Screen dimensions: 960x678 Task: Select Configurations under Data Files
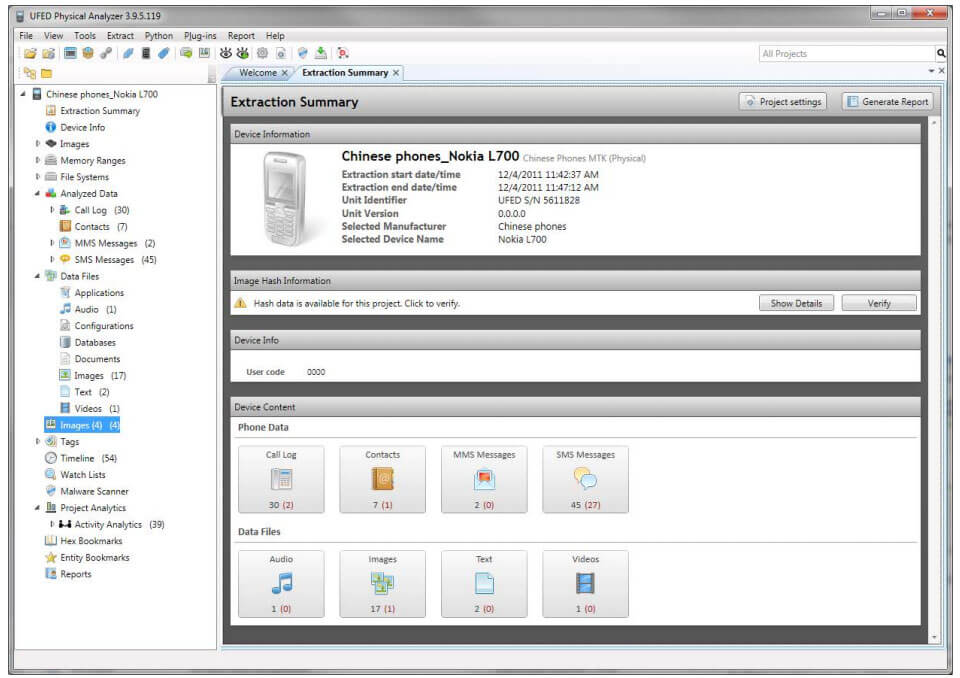[103, 326]
